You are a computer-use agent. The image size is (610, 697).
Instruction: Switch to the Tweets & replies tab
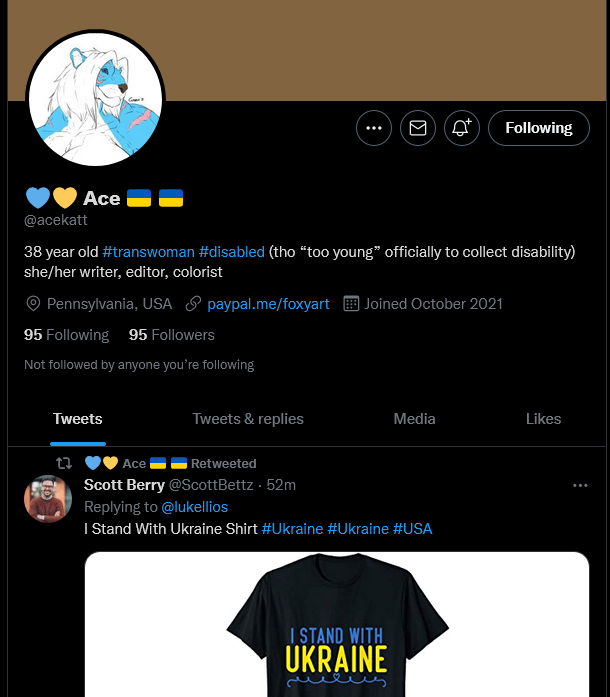click(248, 419)
